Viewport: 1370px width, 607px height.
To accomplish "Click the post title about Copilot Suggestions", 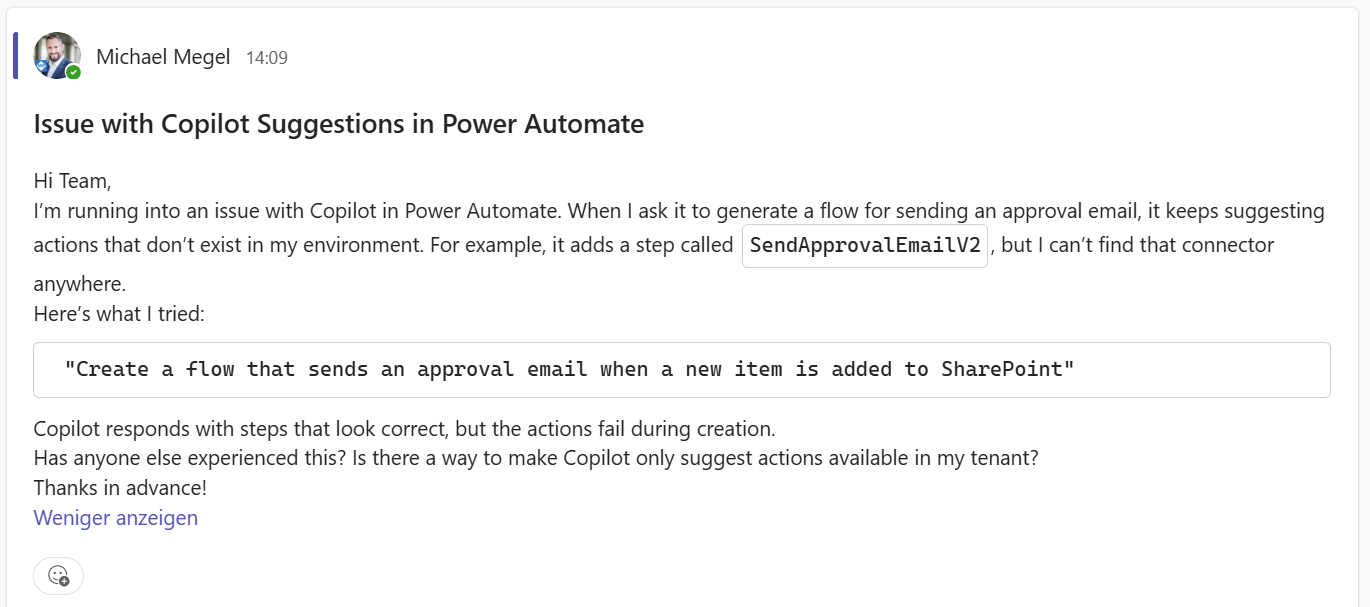I will [338, 124].
